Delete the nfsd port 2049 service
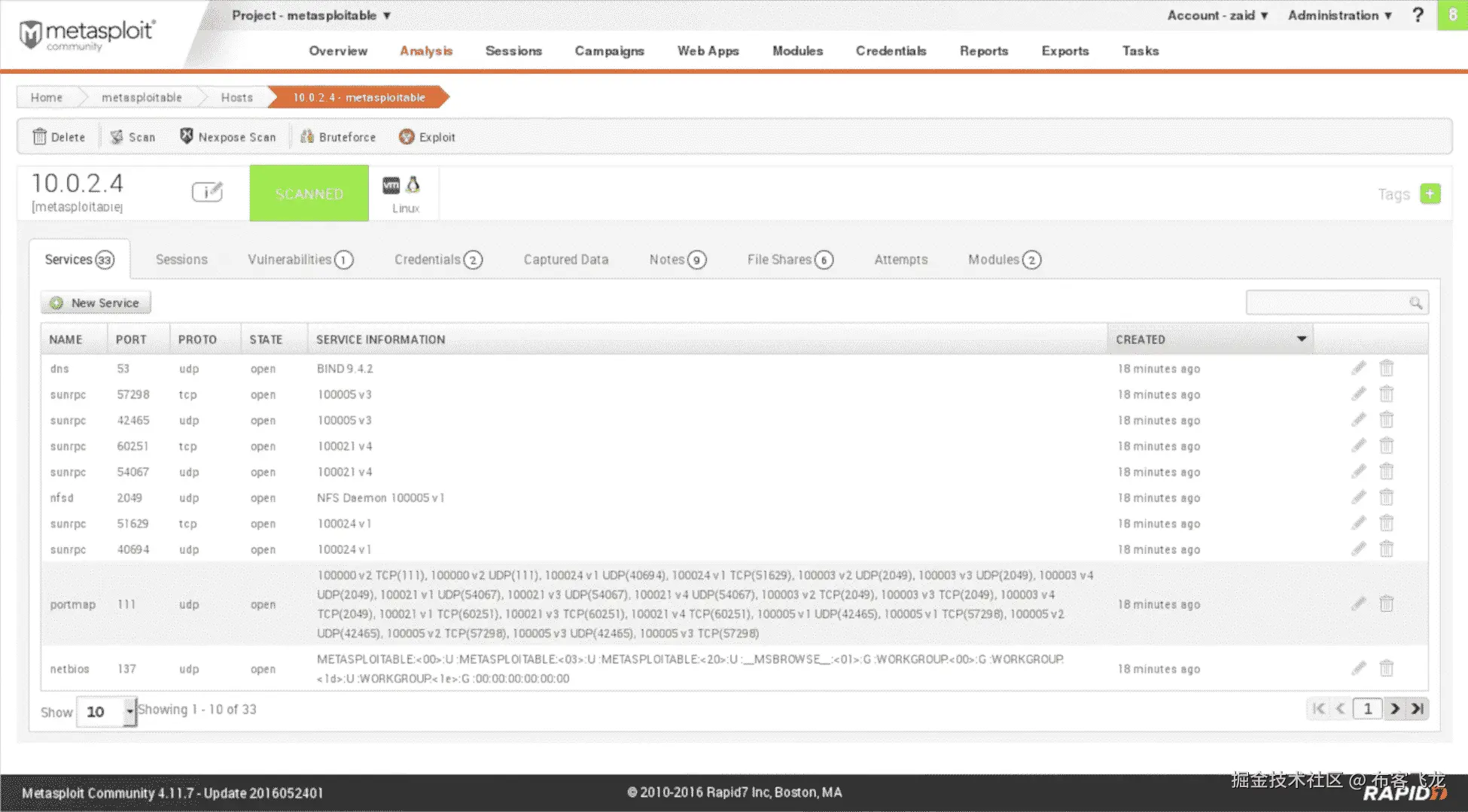1468x812 pixels. [1387, 497]
